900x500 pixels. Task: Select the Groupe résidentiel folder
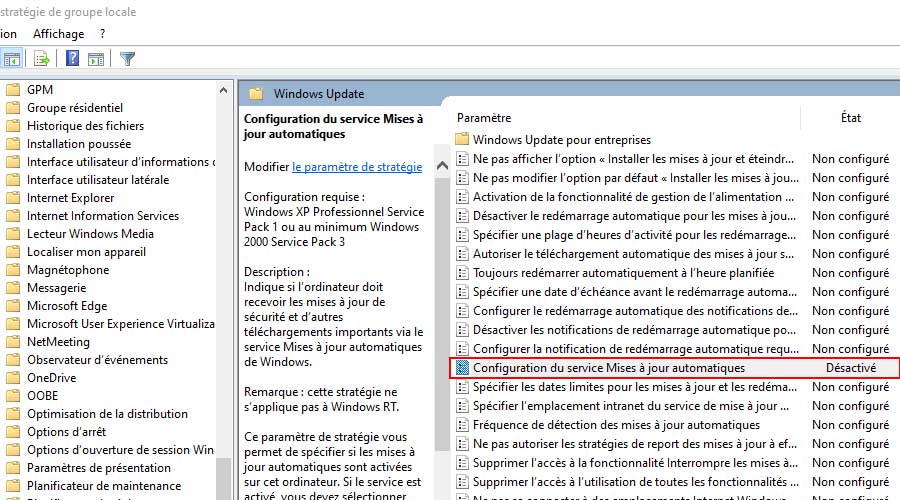point(75,108)
